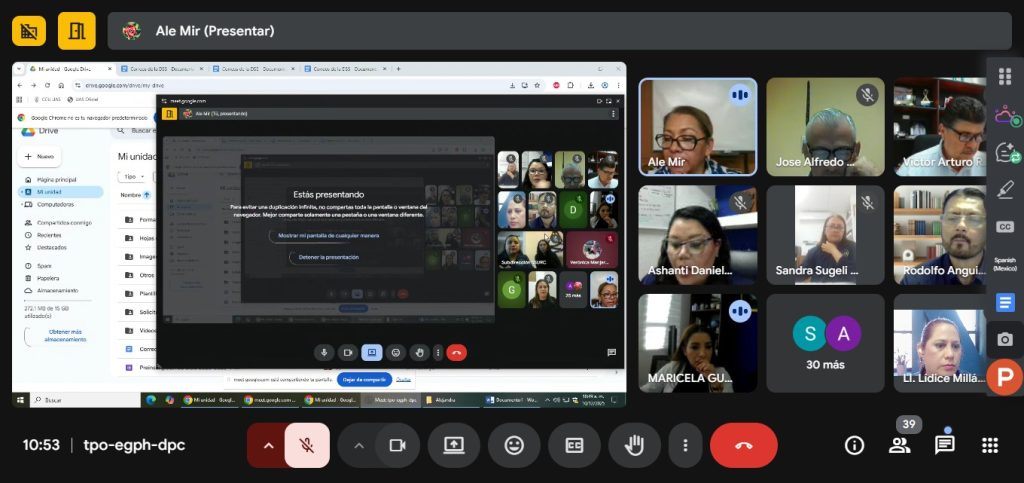Open more options three-dot menu
1024x483 pixels.
(x=685, y=446)
